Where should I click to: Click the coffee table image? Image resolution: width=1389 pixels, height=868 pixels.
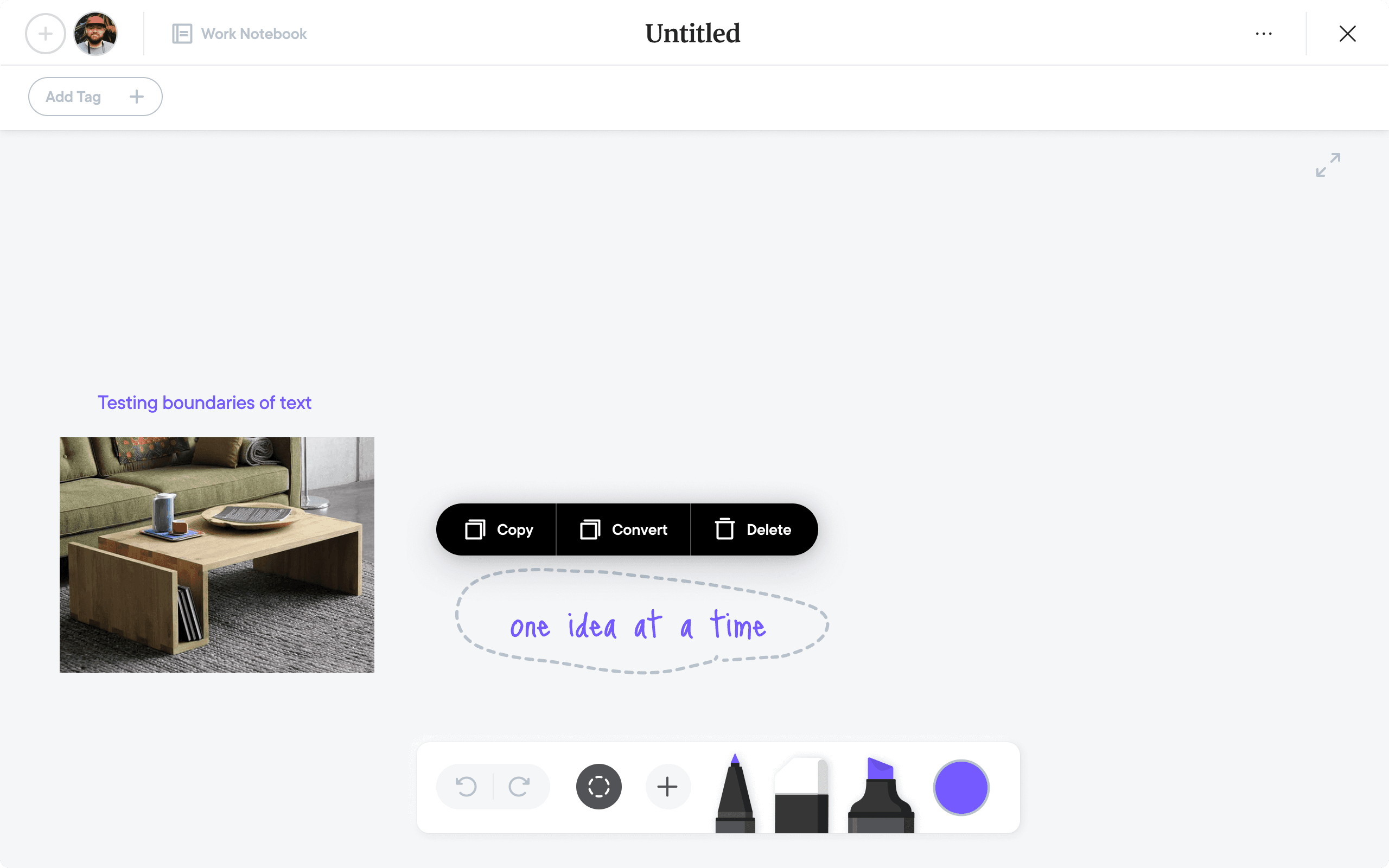coord(217,554)
